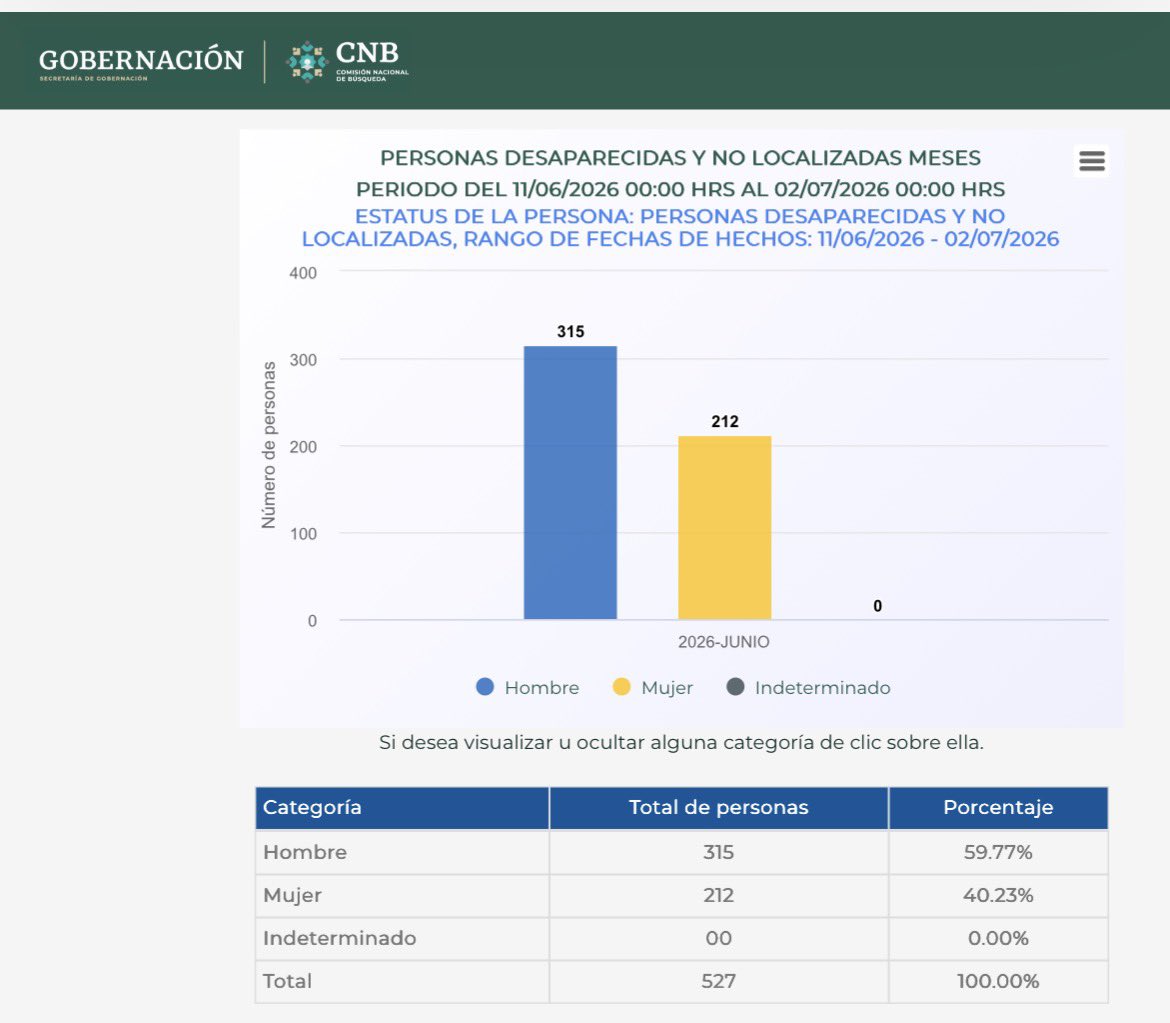This screenshot has height=1023, width=1170.
Task: Click the Periodo del 11/06/2026 title line
Action: [681, 190]
